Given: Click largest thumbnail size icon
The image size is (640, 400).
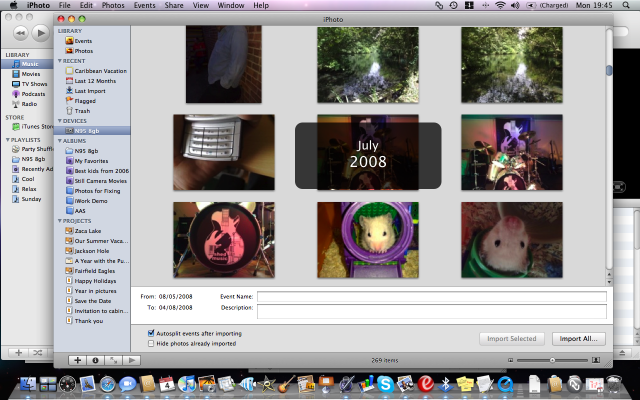Looking at the screenshot, I should pyautogui.click(x=596, y=360).
